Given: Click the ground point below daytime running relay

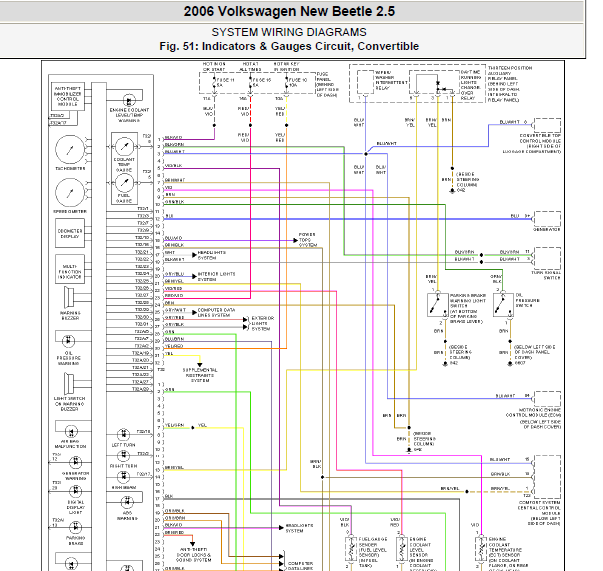Looking at the screenshot, I should tap(452, 191).
